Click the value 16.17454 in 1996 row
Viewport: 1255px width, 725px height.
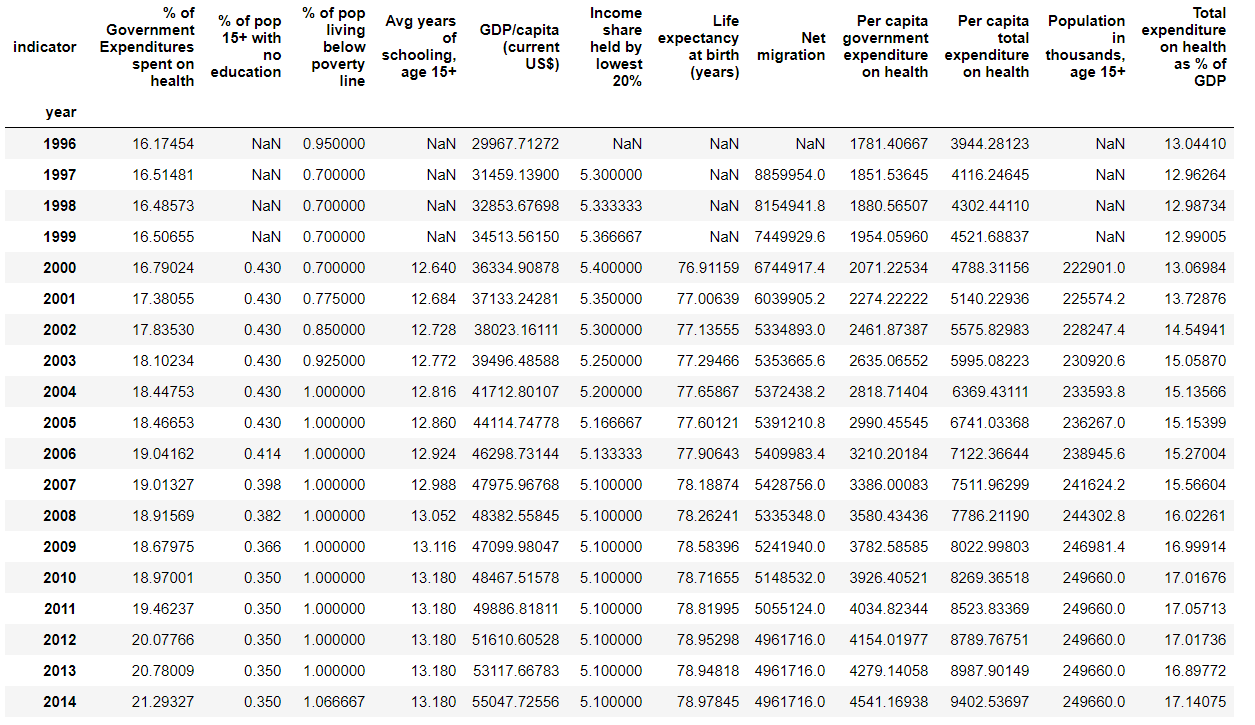[x=163, y=144]
